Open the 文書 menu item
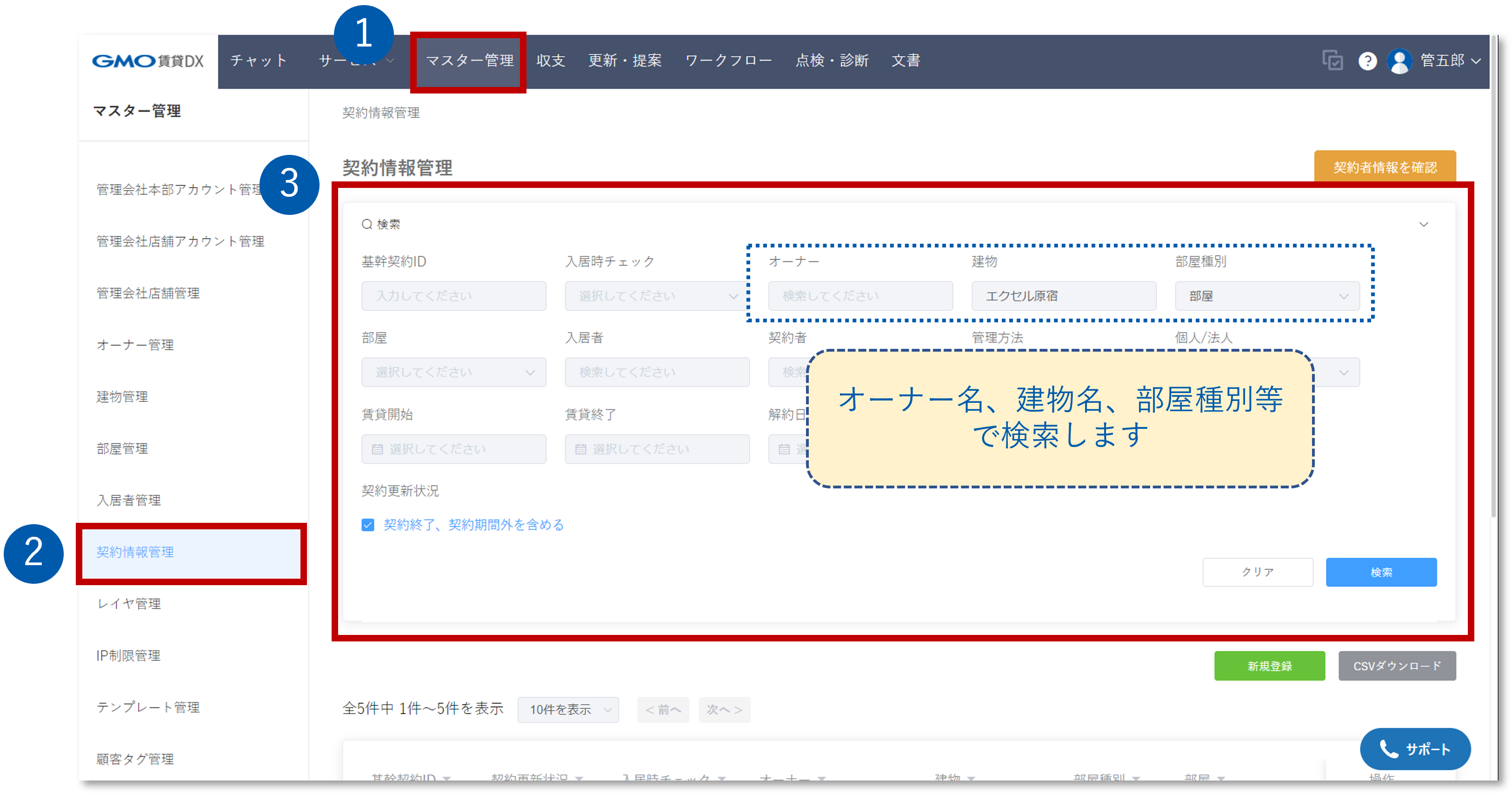The width and height of the screenshot is (1512, 794). pyautogui.click(x=906, y=60)
